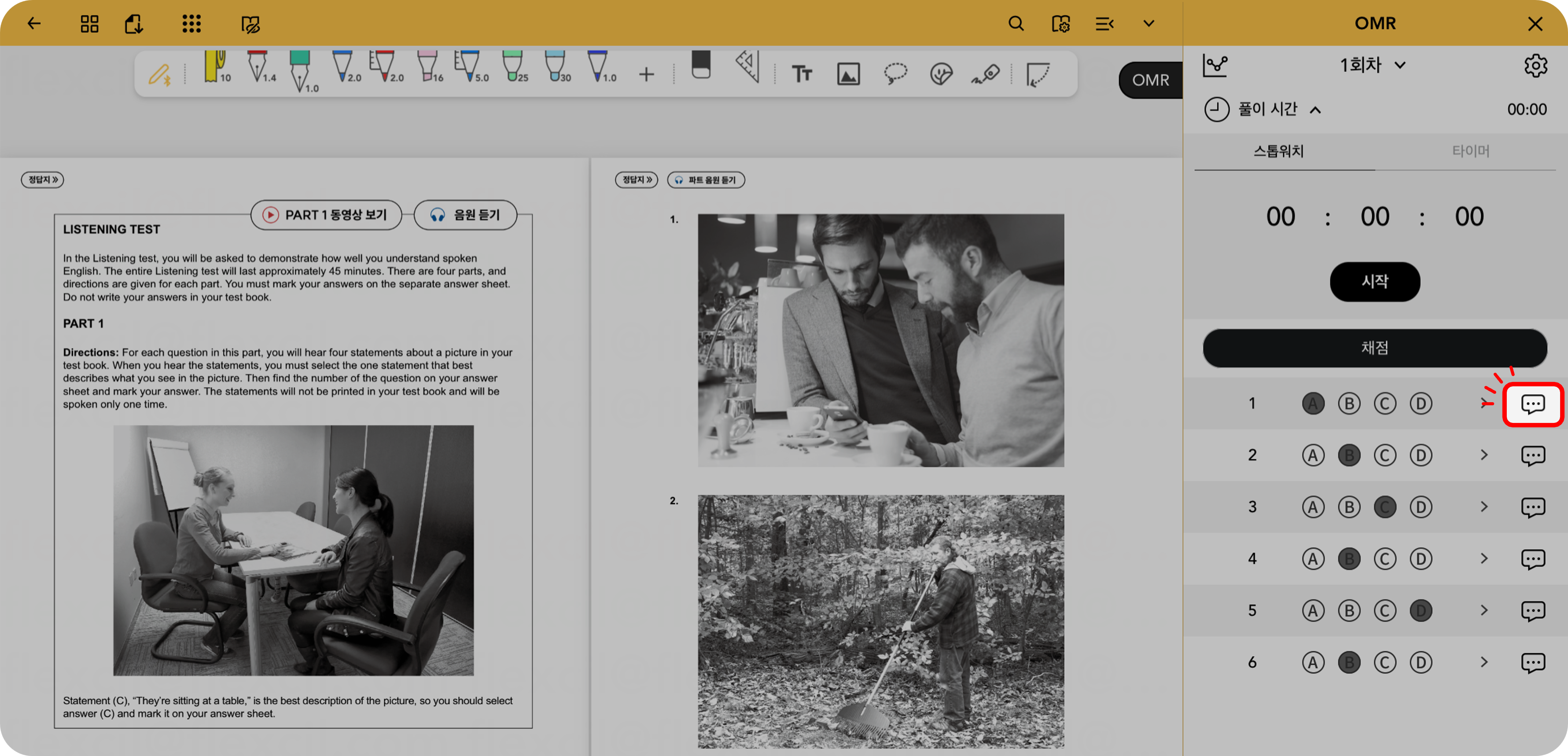Select answer D for question 1
1568x756 pixels.
coord(1421,404)
